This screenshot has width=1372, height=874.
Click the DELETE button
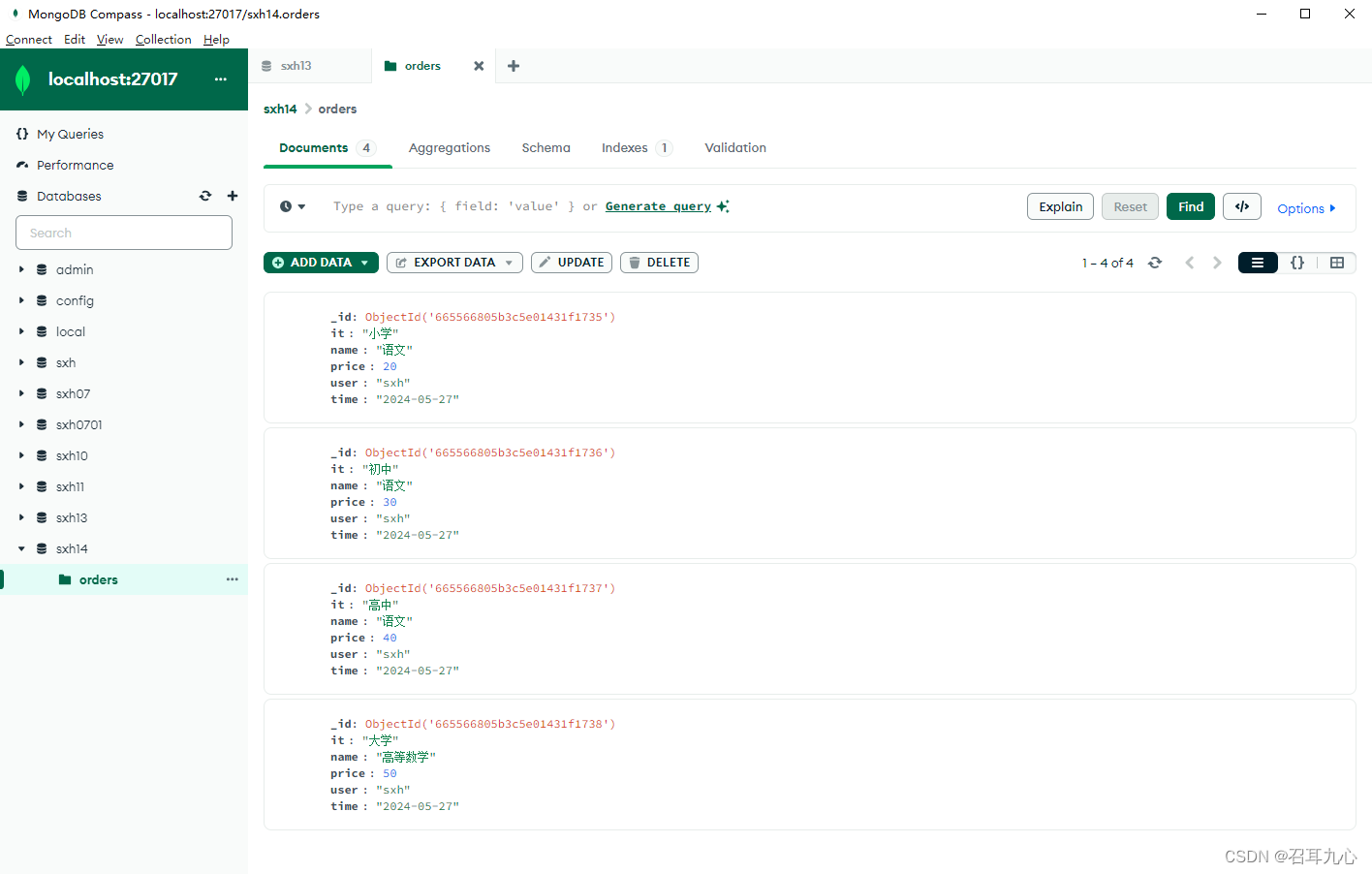coord(659,263)
